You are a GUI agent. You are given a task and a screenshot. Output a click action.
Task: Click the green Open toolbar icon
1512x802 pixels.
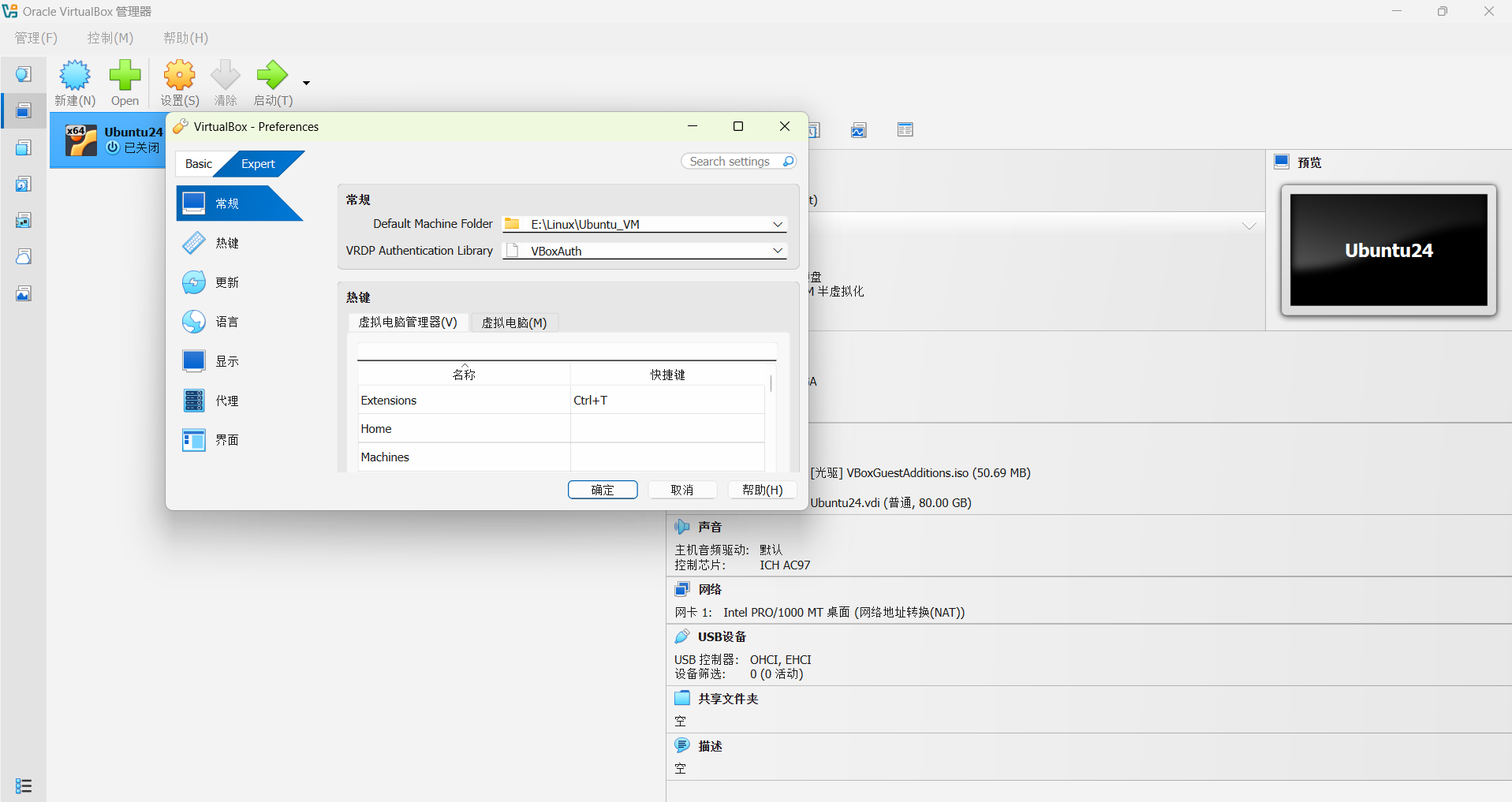coord(125,81)
